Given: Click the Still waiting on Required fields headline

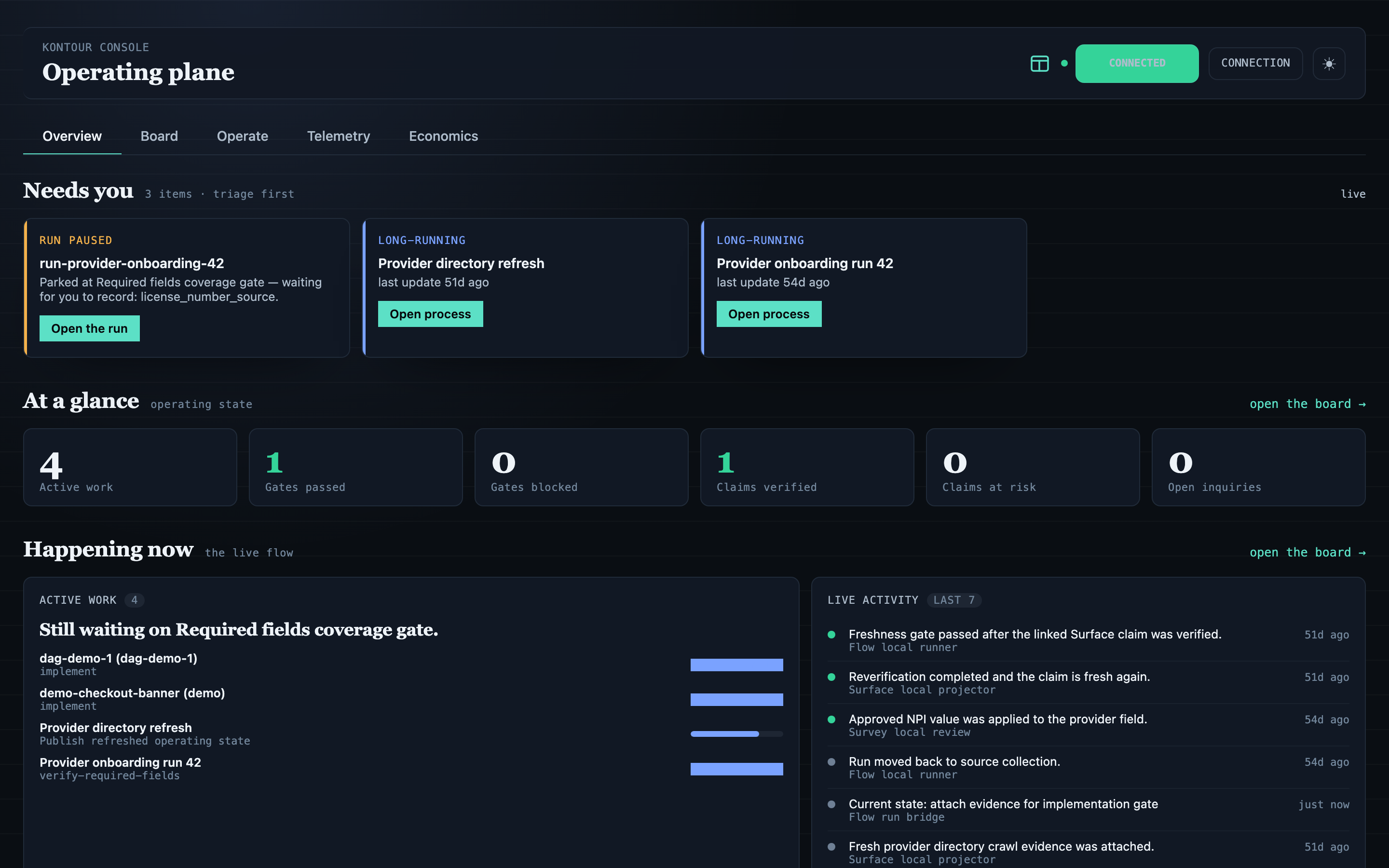Looking at the screenshot, I should coord(239,630).
